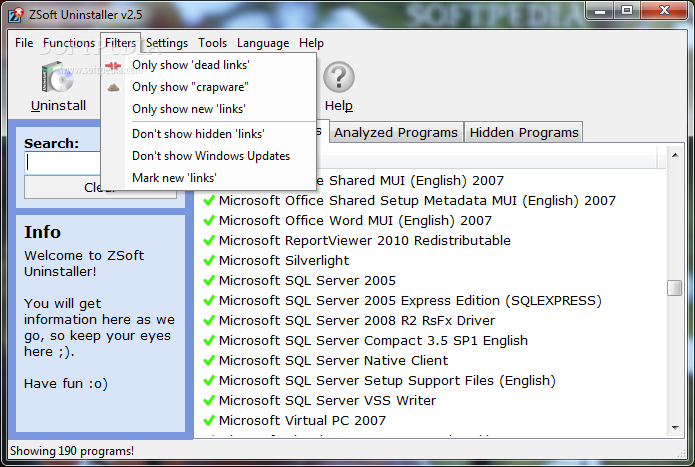Viewport: 695px width, 467px height.
Task: Open the Functions menu
Action: (69, 43)
